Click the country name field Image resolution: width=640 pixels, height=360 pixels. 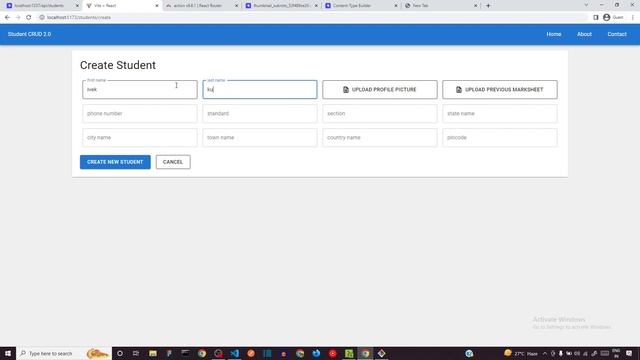tap(380, 138)
